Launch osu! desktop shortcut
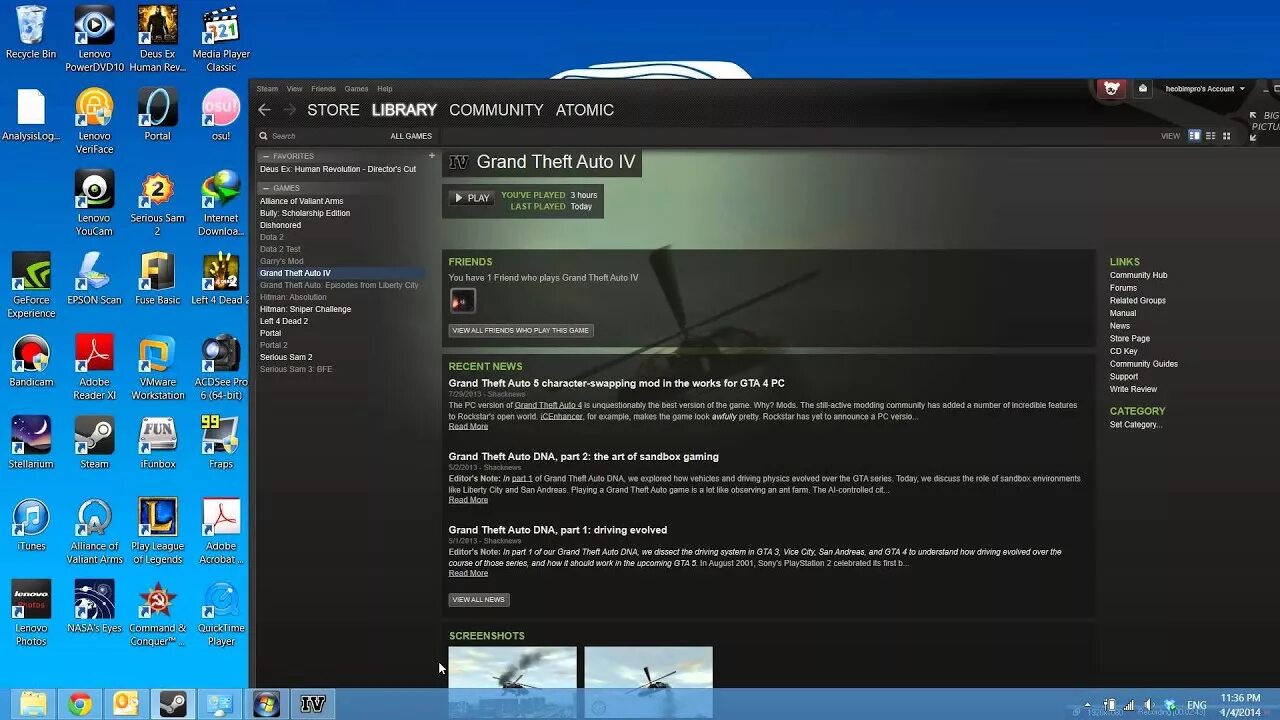The image size is (1280, 720). coord(221,114)
